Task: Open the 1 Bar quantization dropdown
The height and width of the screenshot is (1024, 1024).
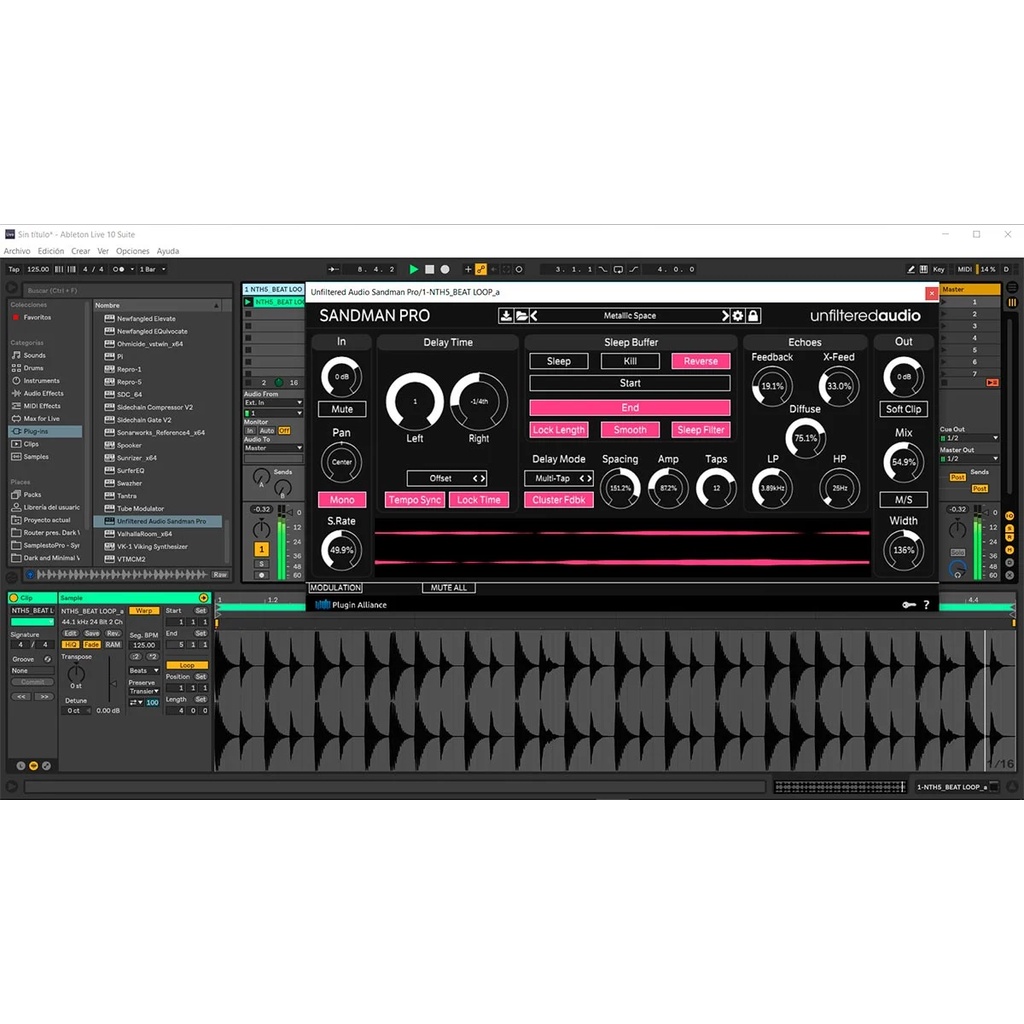Action: (x=153, y=269)
